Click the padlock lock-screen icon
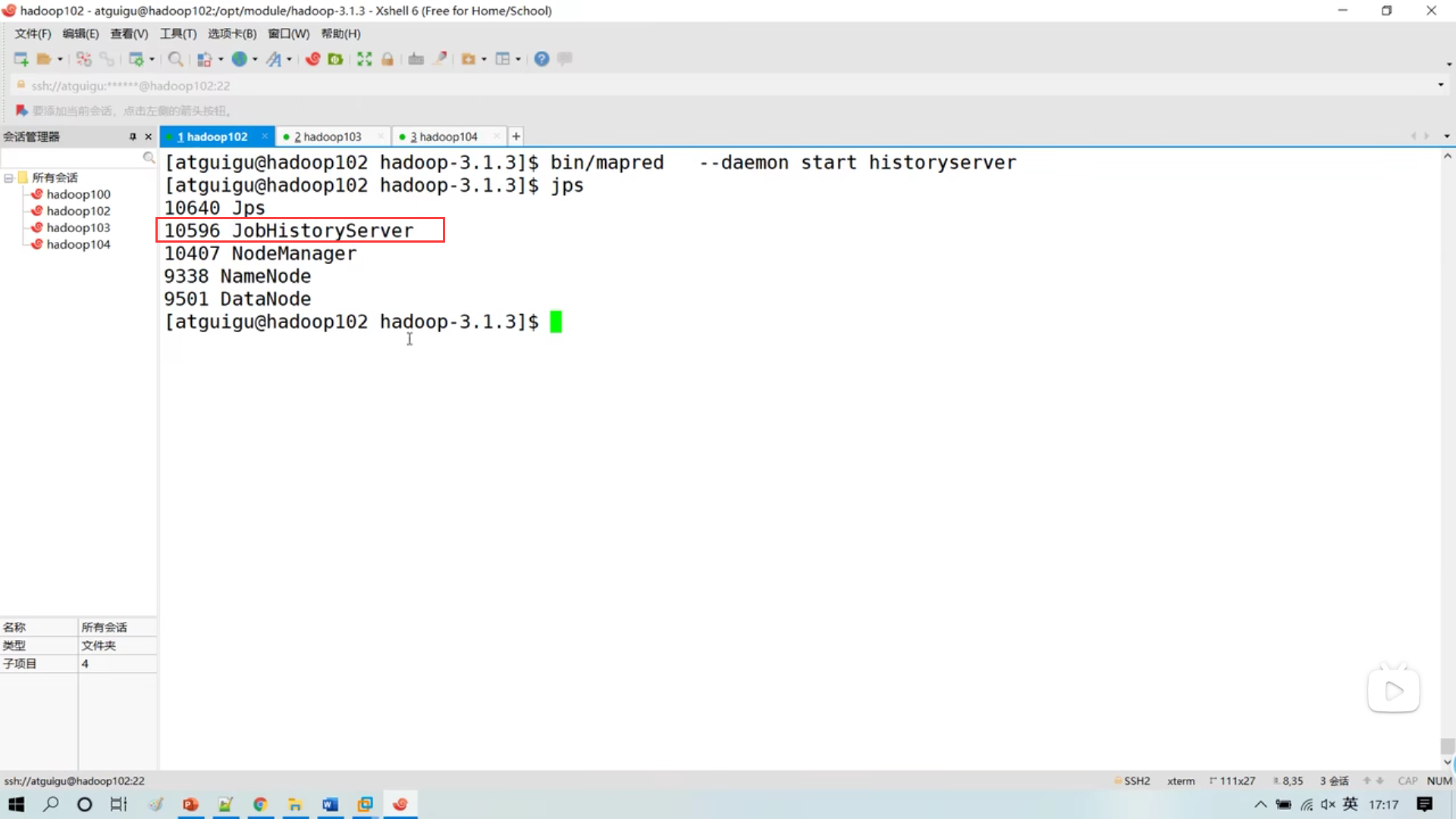The height and width of the screenshot is (819, 1456). tap(388, 59)
